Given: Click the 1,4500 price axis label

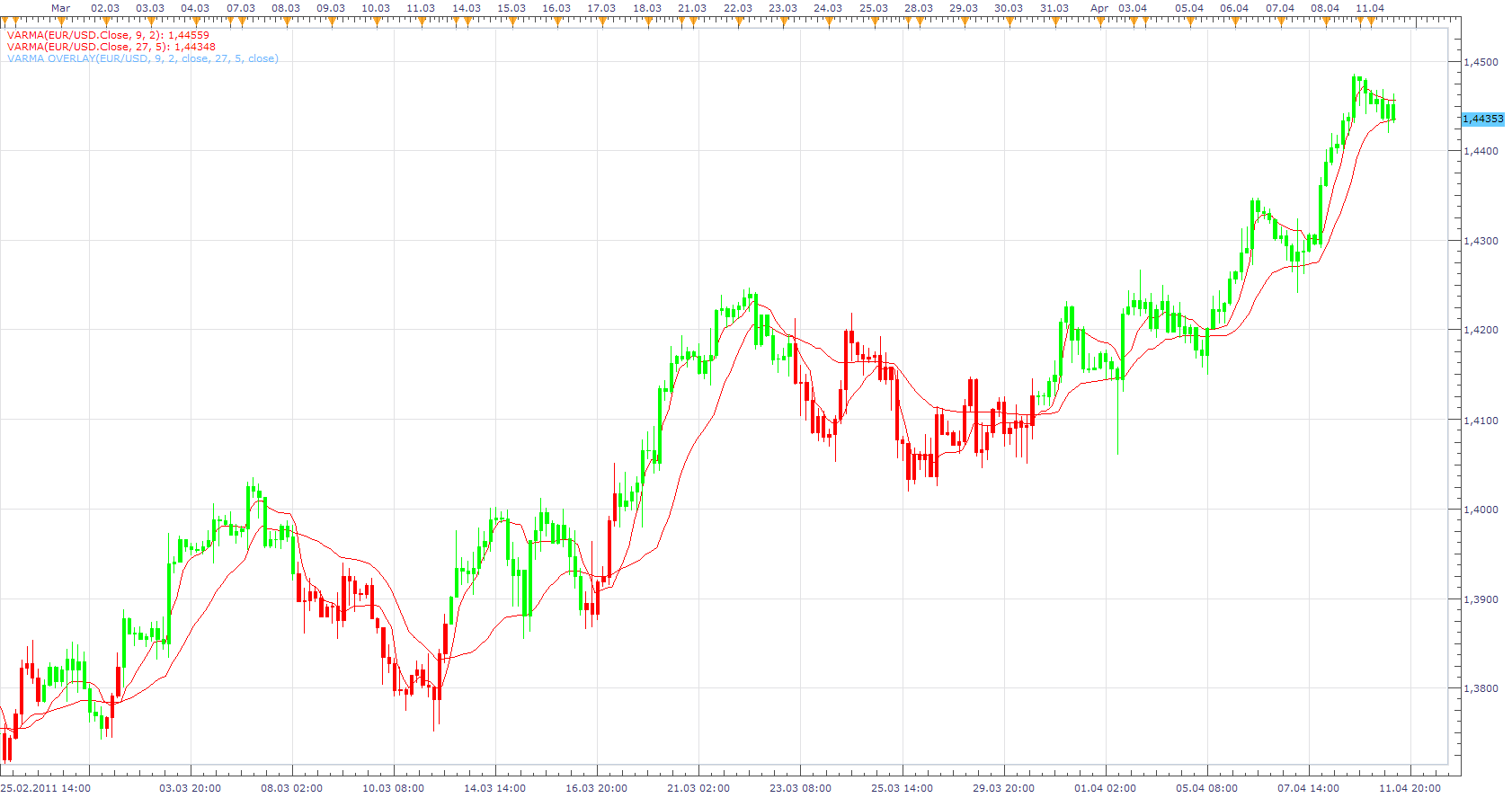Looking at the screenshot, I should (1481, 62).
